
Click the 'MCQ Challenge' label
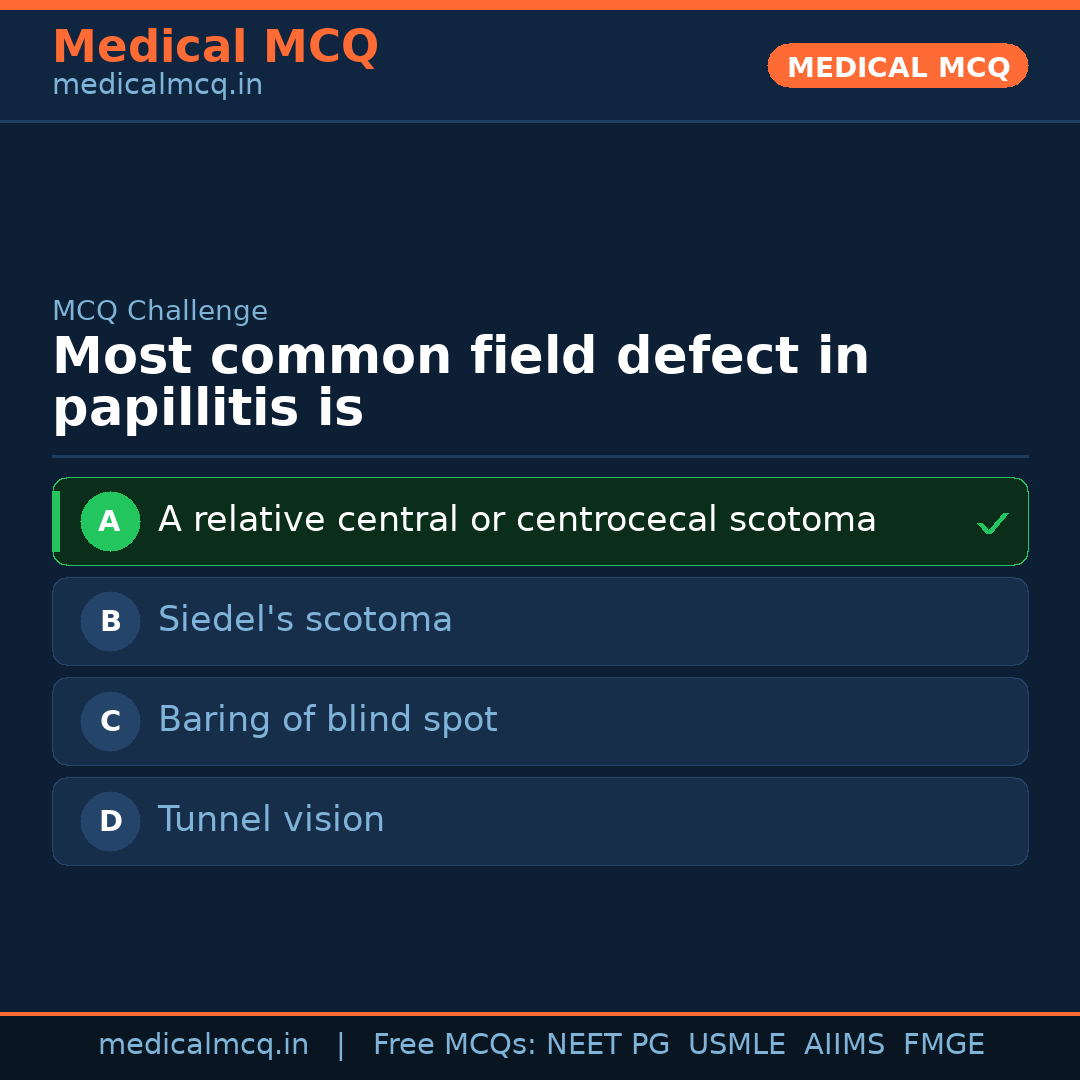tap(160, 311)
